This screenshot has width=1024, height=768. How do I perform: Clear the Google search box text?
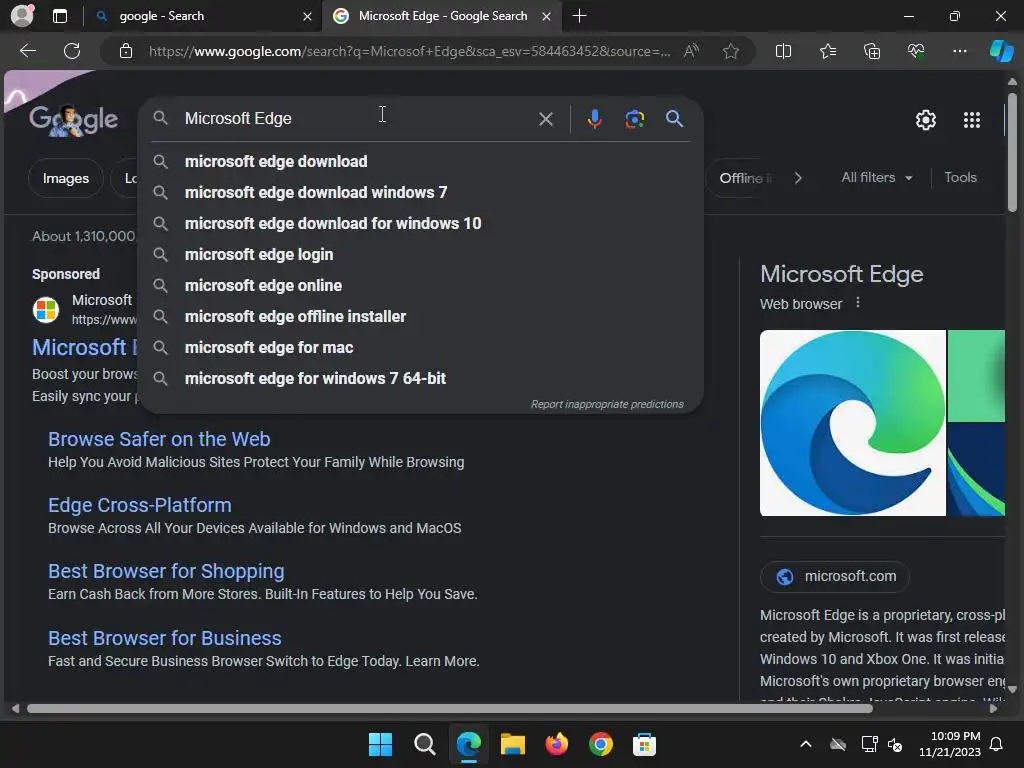[545, 119]
